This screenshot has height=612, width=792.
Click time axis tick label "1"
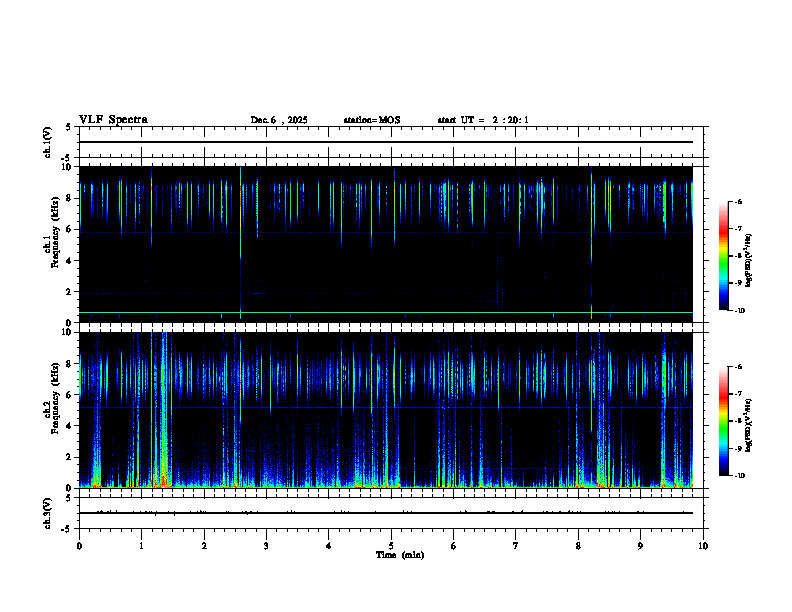coord(141,546)
